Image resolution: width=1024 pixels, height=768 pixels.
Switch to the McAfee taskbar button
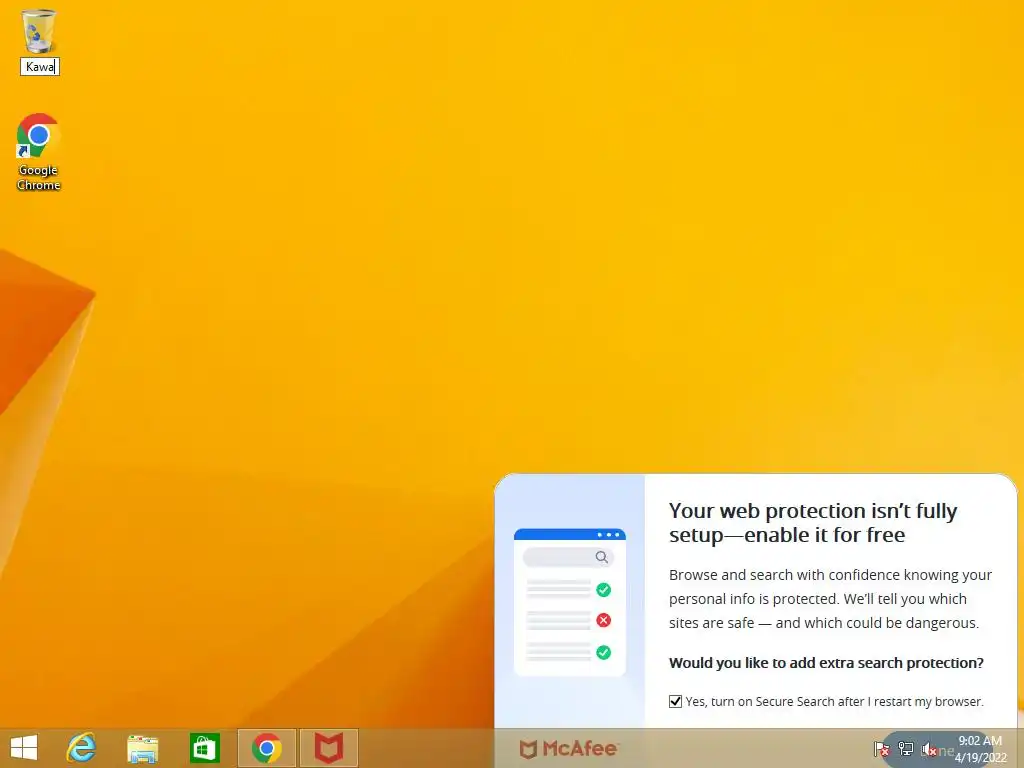pyautogui.click(x=328, y=748)
